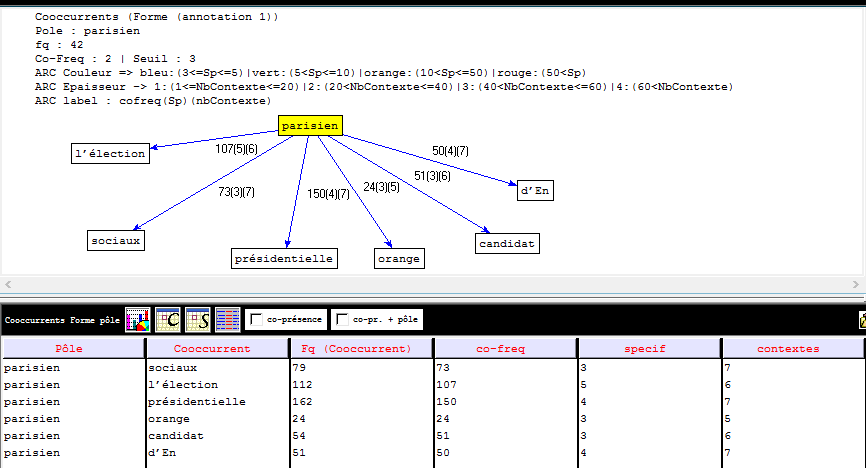This screenshot has height=468, width=866.
Task: Click the grid icon with letter S
Action: 198,319
